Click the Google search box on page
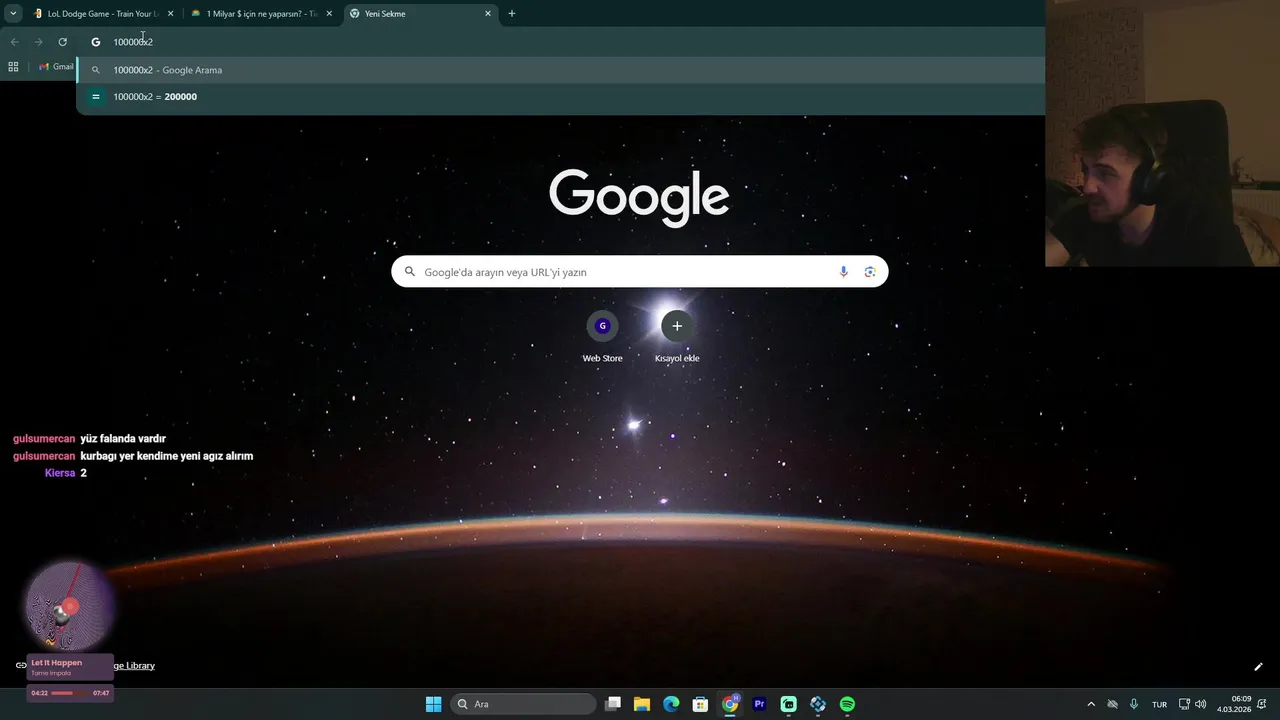 (640, 272)
